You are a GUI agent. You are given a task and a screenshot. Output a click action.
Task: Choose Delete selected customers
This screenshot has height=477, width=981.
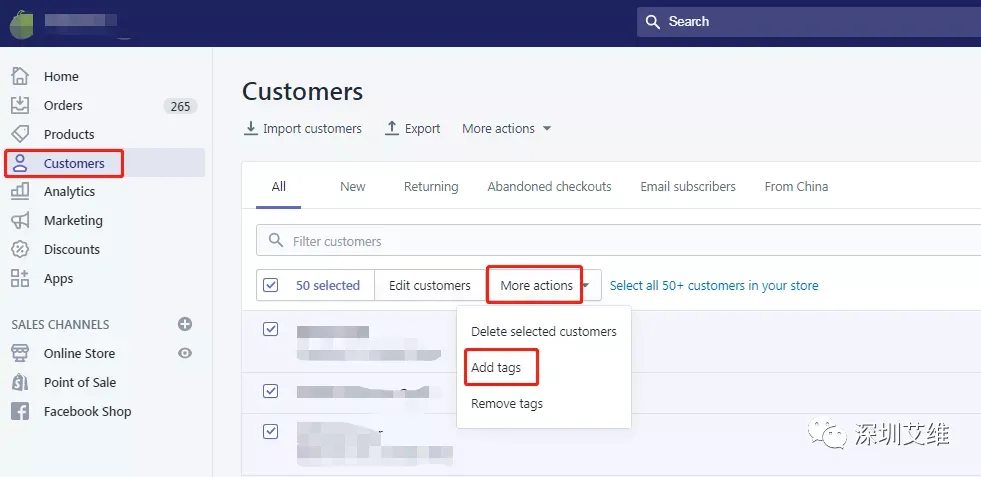click(544, 332)
